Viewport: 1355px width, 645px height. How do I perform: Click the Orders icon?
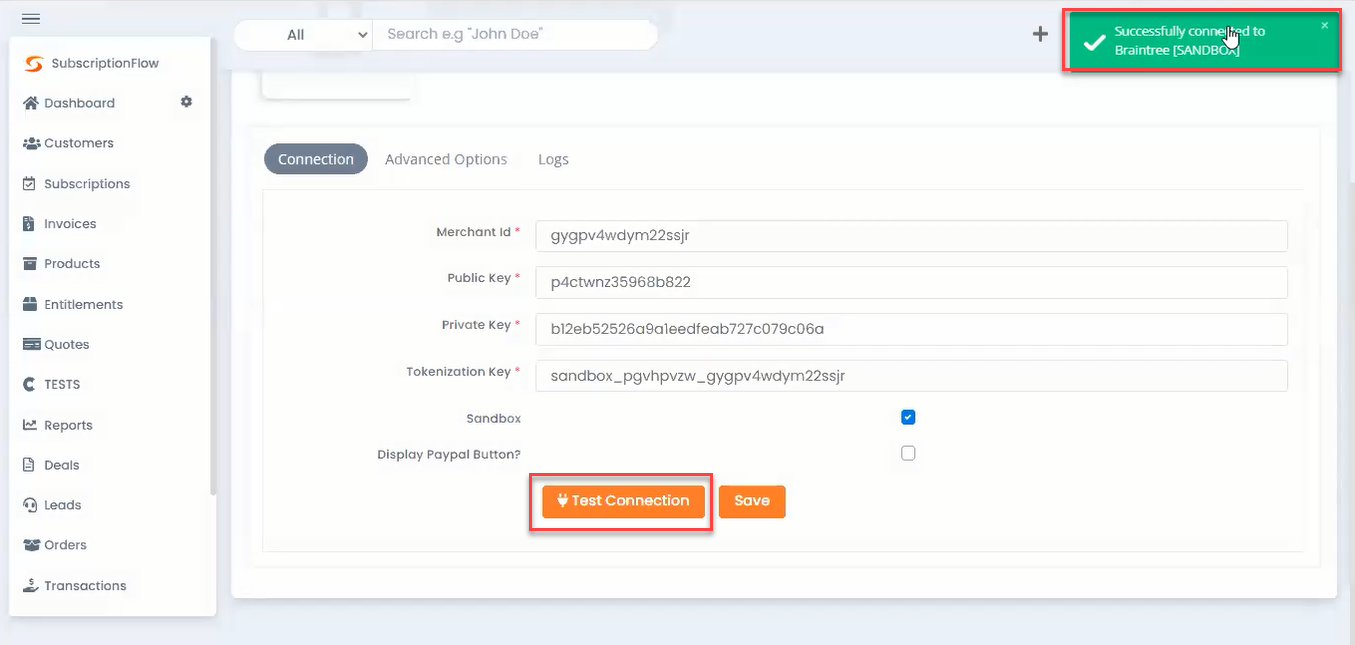tap(31, 545)
